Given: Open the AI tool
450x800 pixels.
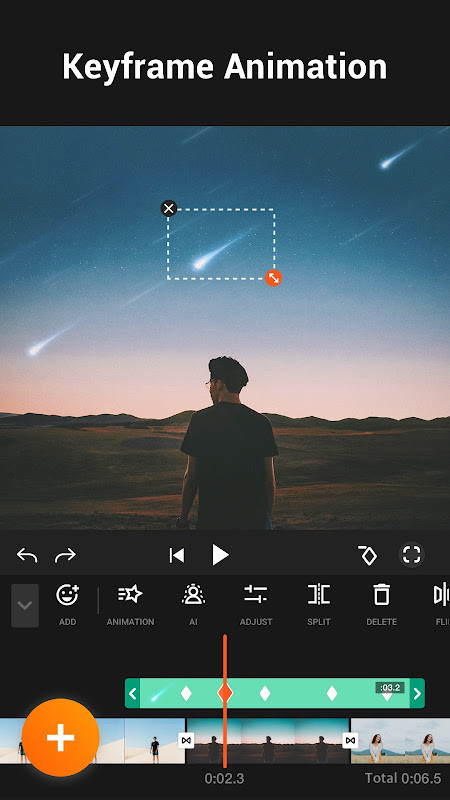Looking at the screenshot, I should pos(193,605).
